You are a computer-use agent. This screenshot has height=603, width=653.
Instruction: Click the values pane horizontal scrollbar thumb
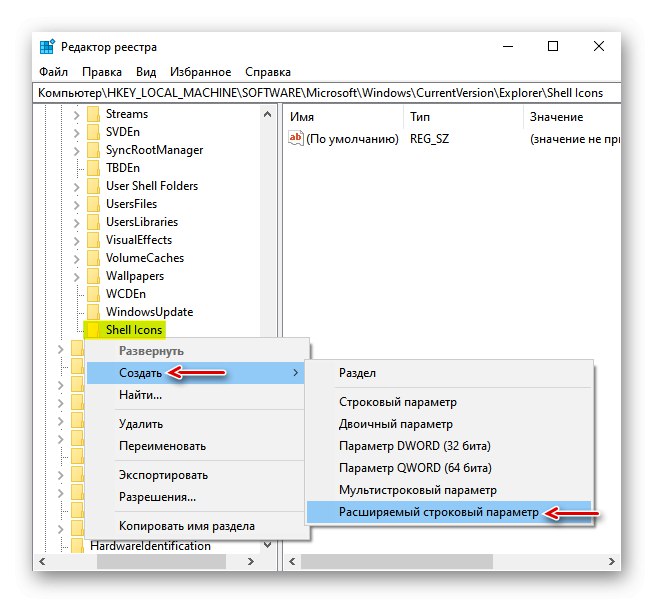click(397, 561)
